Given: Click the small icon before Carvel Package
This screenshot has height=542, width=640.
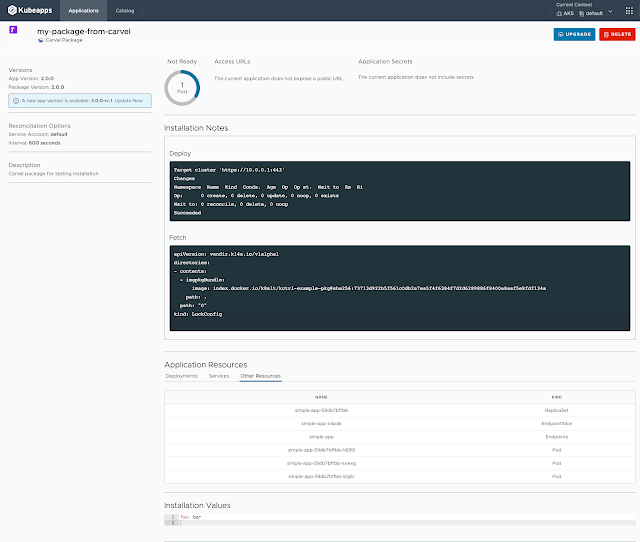Looking at the screenshot, I should click(x=40, y=41).
